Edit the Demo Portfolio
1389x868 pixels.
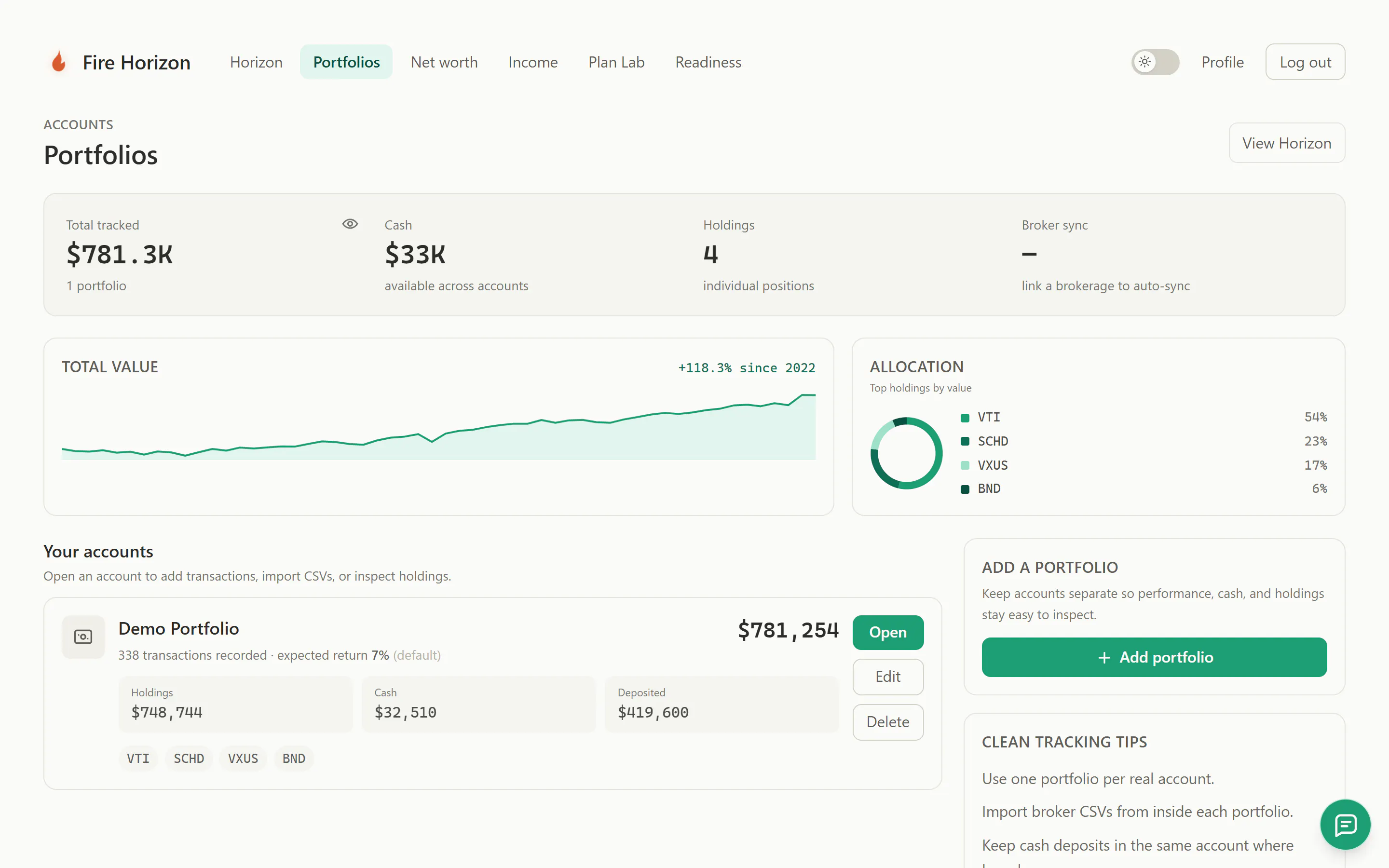point(888,677)
